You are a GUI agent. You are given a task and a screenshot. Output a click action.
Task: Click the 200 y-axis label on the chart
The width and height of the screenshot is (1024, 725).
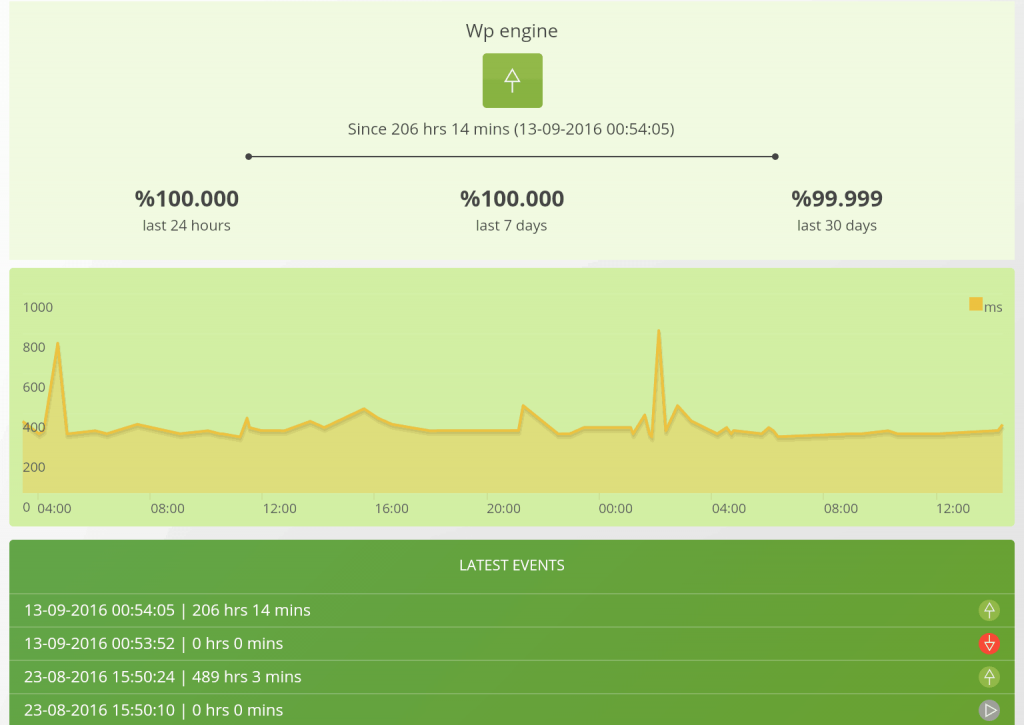tap(34, 467)
